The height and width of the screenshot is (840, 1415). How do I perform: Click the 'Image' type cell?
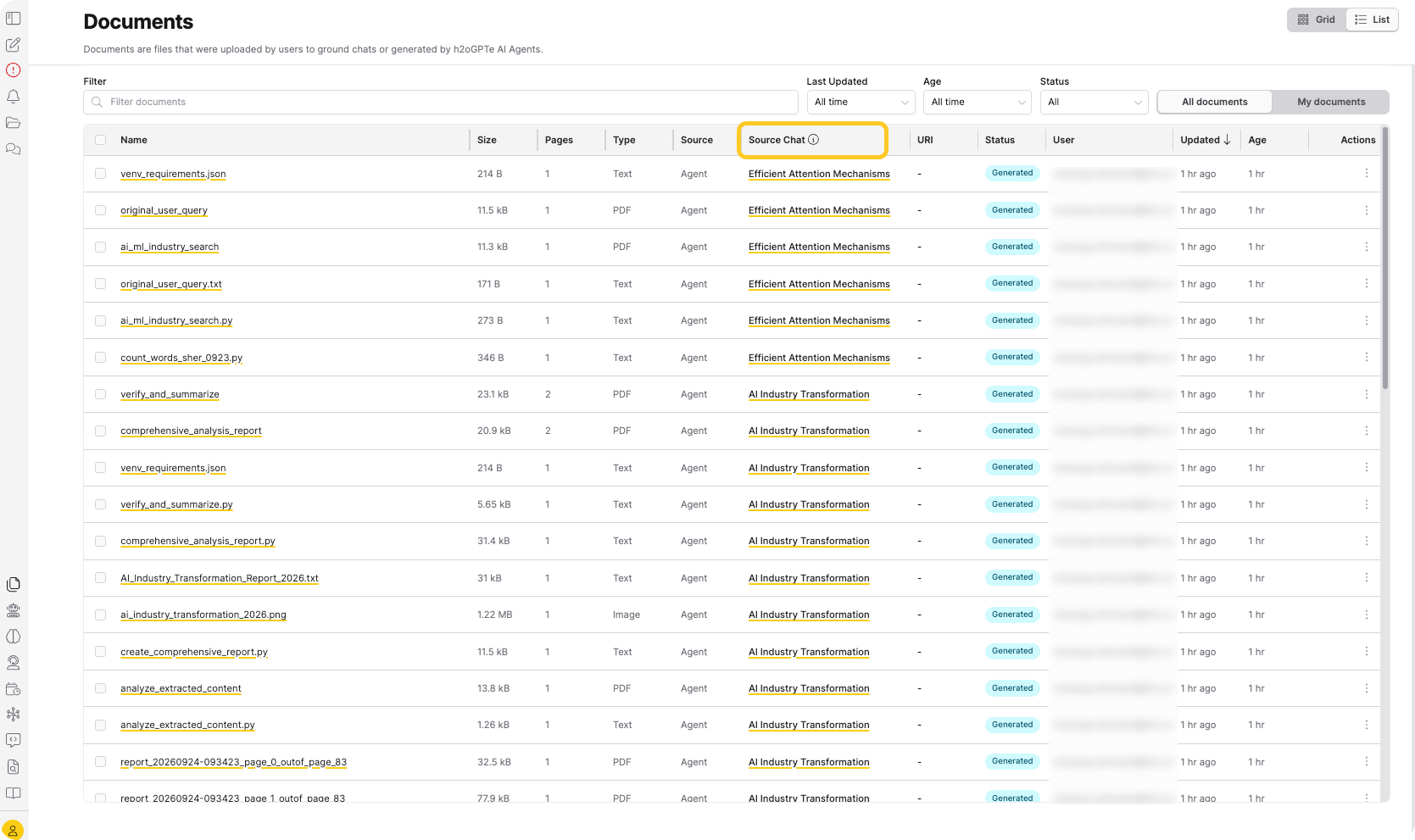(x=627, y=615)
